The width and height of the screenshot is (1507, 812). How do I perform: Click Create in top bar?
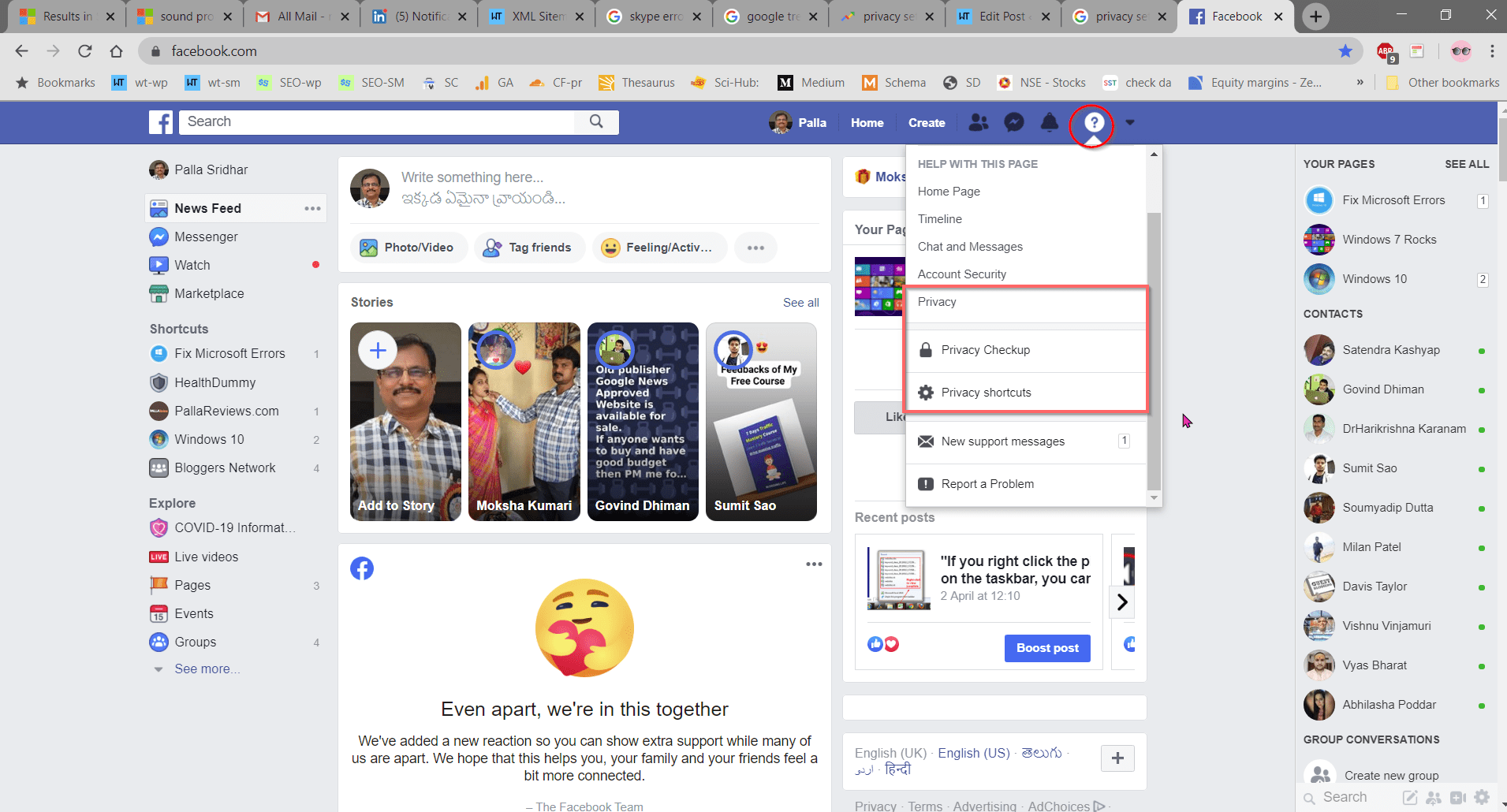(927, 123)
